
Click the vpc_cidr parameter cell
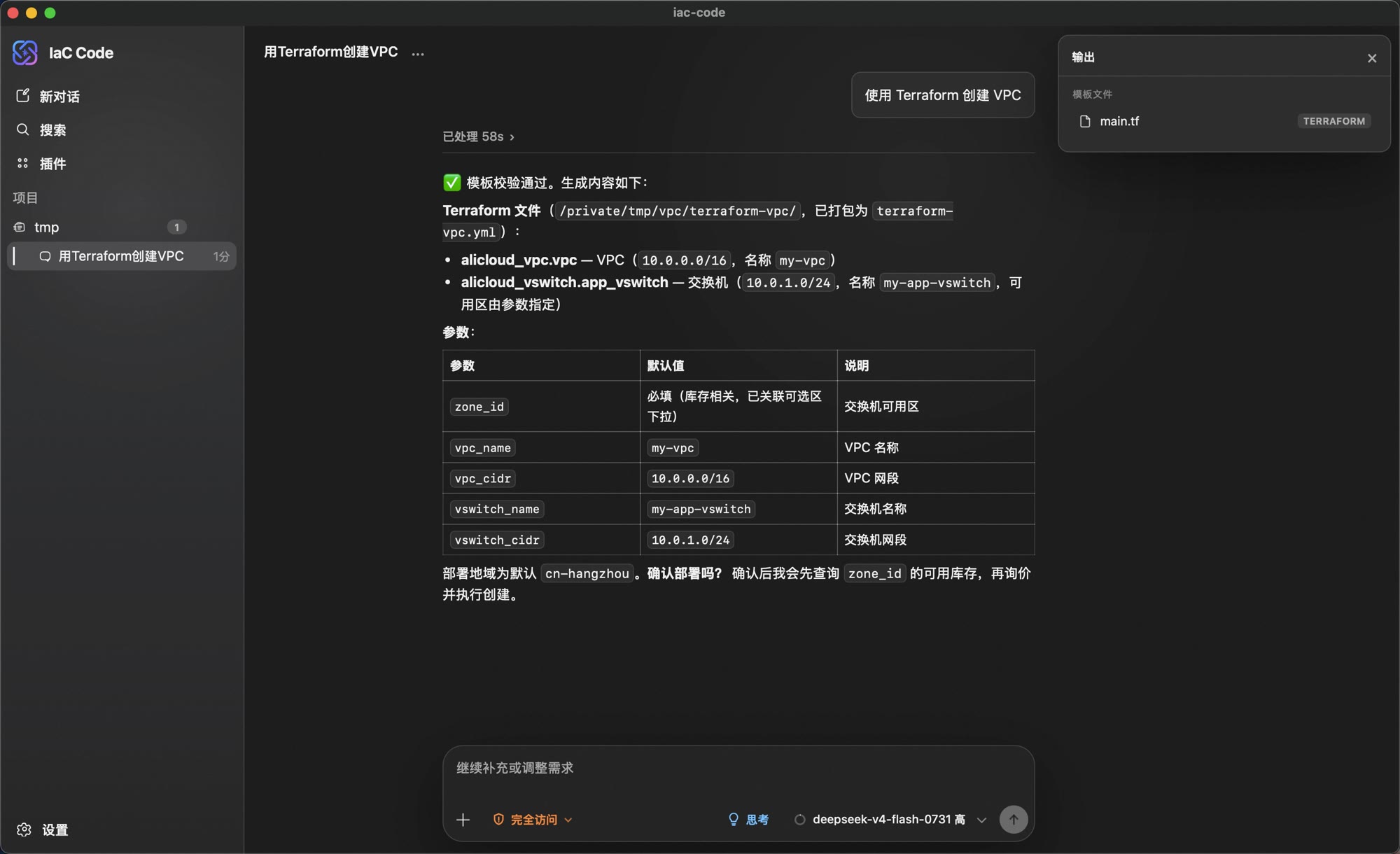click(x=541, y=478)
